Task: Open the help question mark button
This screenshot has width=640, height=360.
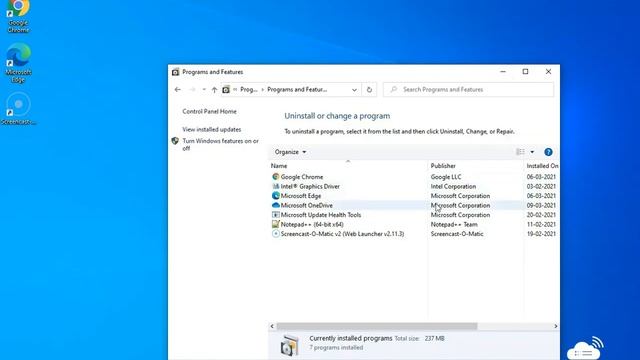Action: pyautogui.click(x=548, y=152)
